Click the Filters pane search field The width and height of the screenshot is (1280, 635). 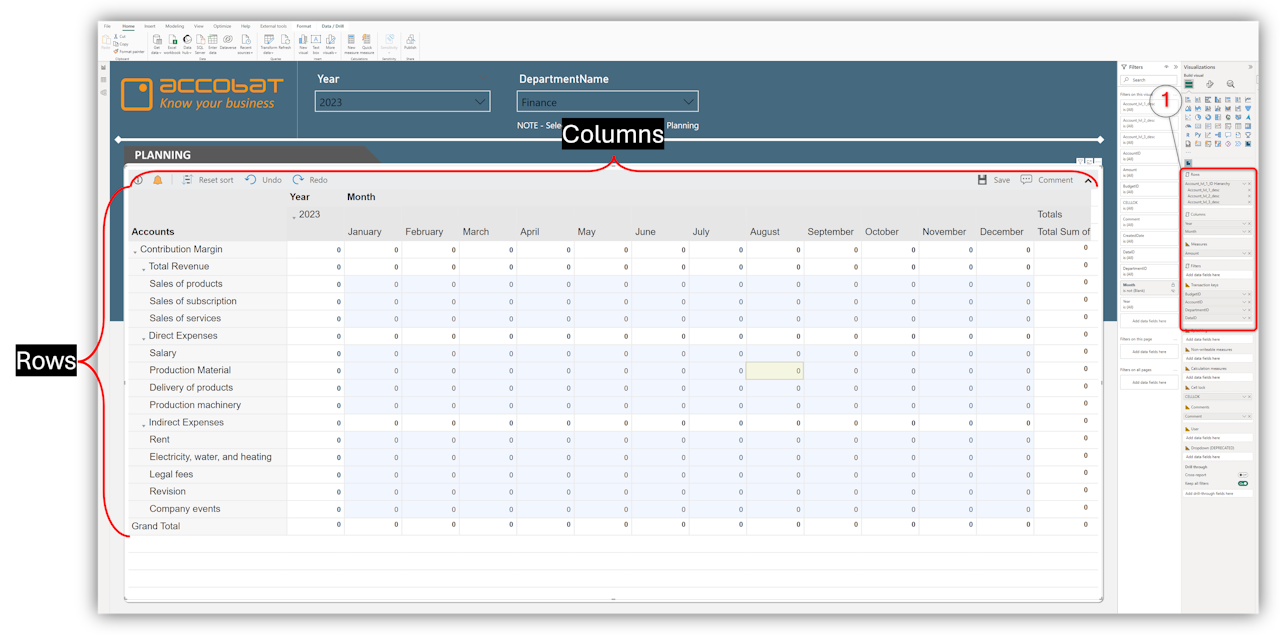(x=1150, y=80)
